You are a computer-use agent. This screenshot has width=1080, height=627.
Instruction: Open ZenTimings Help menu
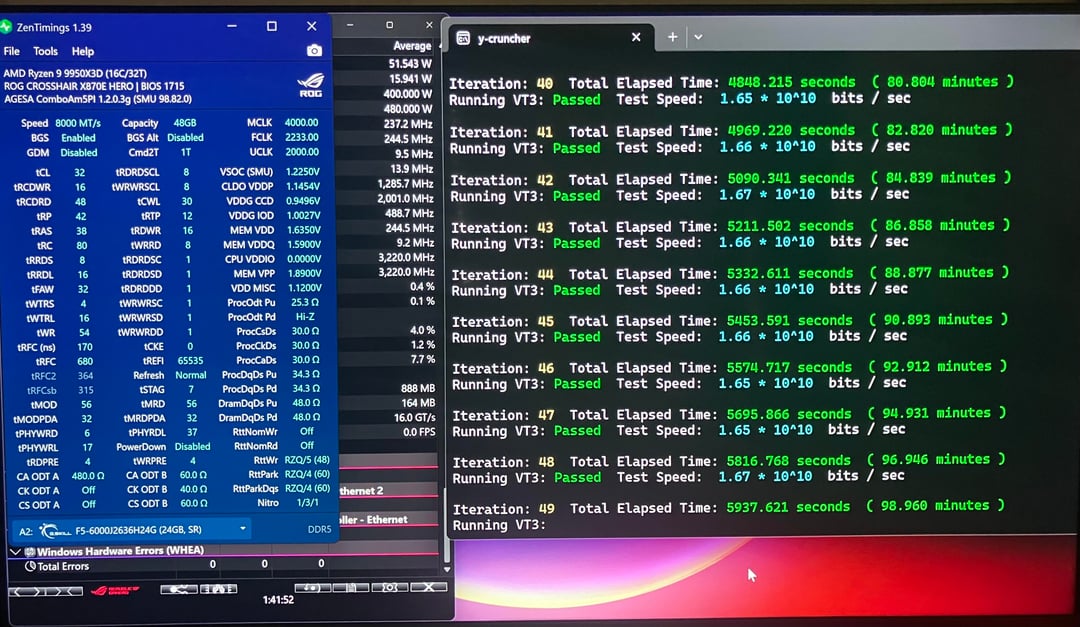pos(83,51)
